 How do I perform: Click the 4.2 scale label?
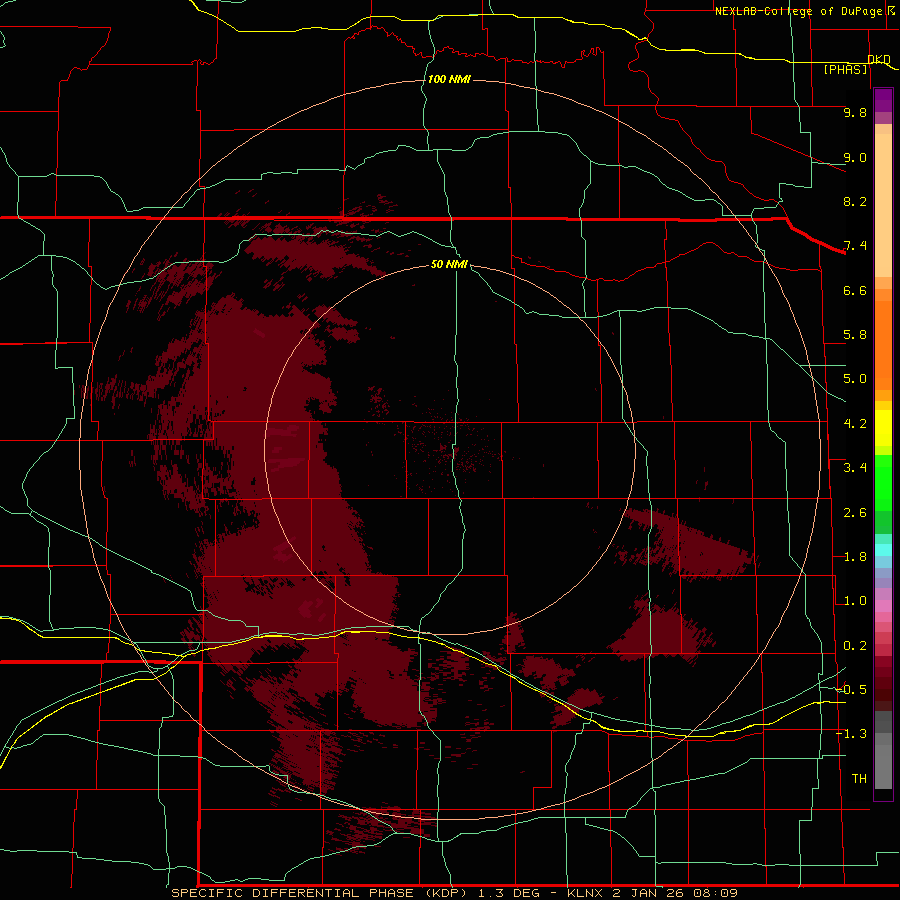pos(855,424)
